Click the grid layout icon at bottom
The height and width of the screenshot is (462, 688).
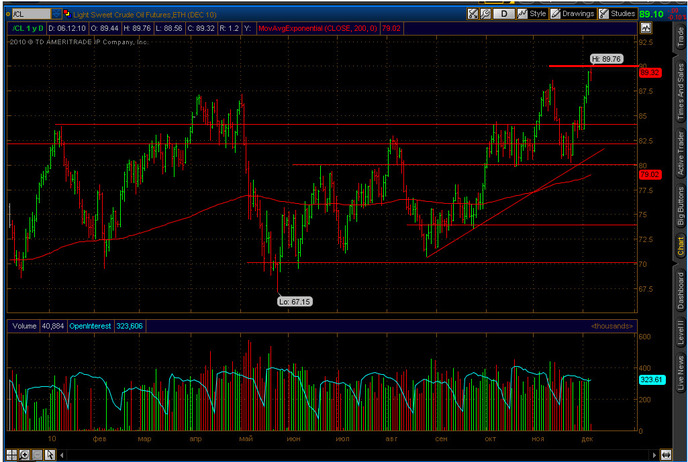pyautogui.click(x=11, y=455)
